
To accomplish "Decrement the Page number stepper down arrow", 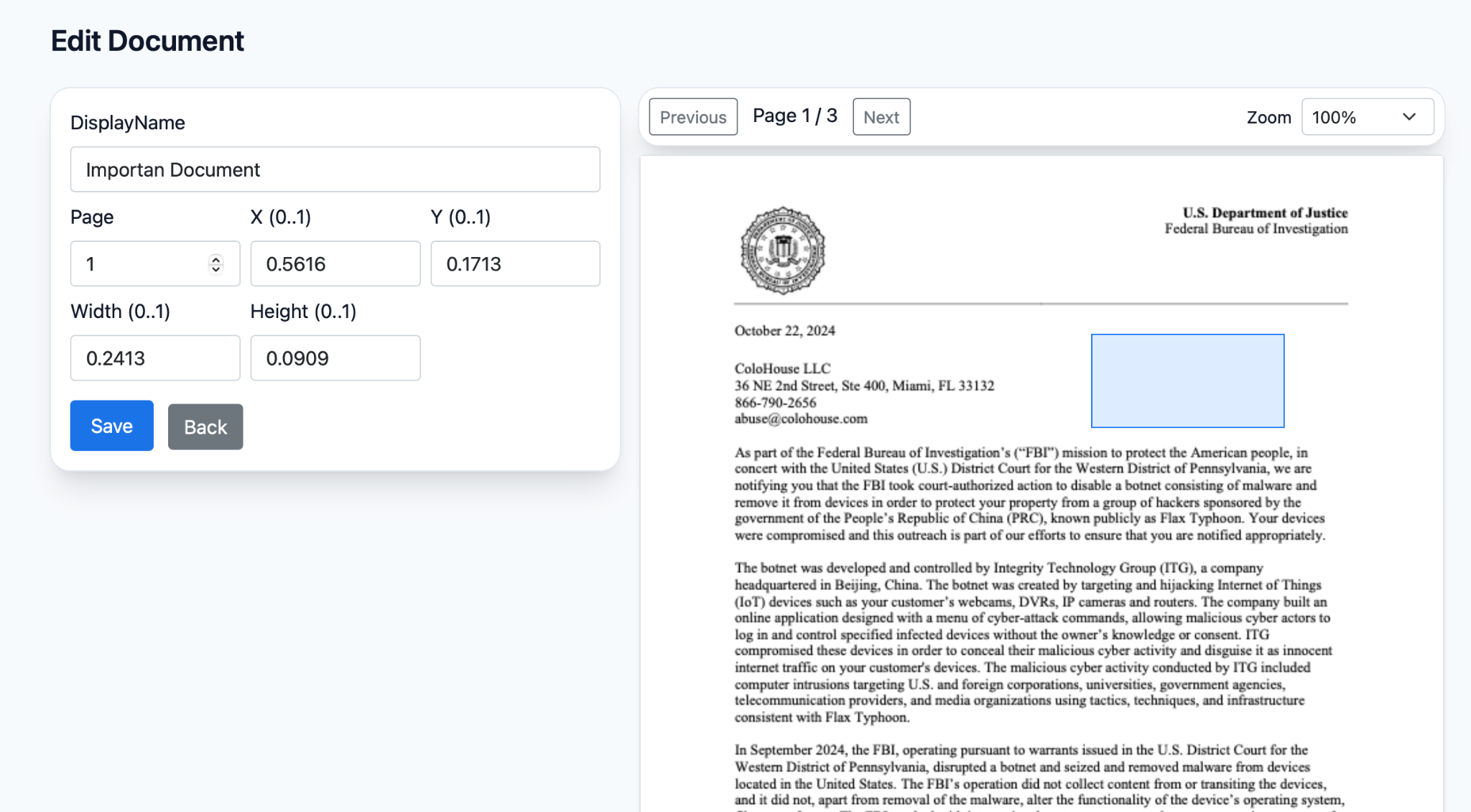I will (215, 269).
